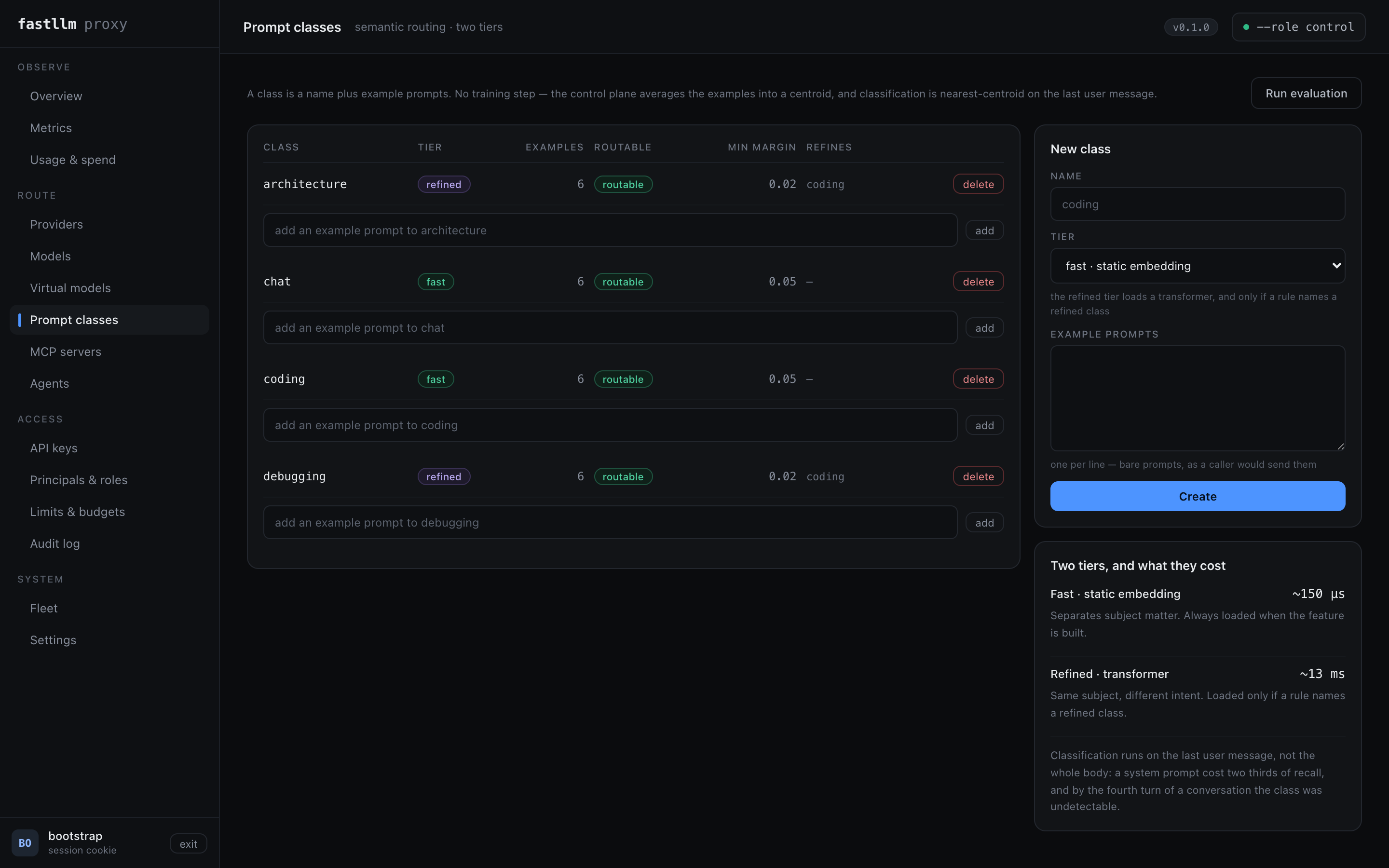Click the CLASS column header
This screenshot has width=1389, height=868.
pos(281,147)
